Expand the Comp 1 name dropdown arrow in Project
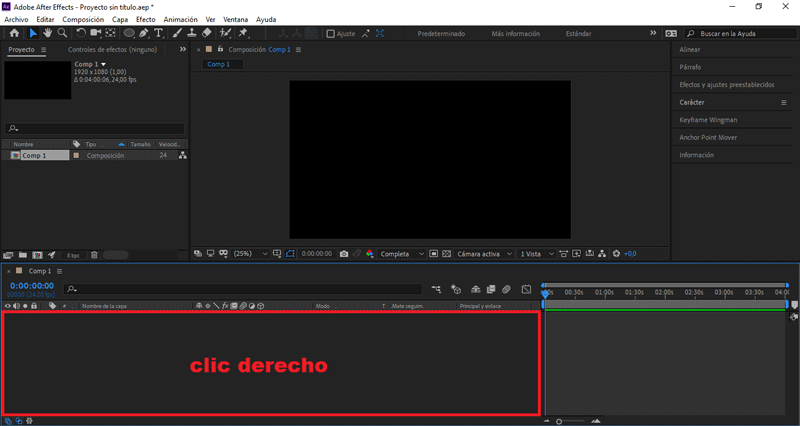The image size is (800, 426). tap(104, 64)
